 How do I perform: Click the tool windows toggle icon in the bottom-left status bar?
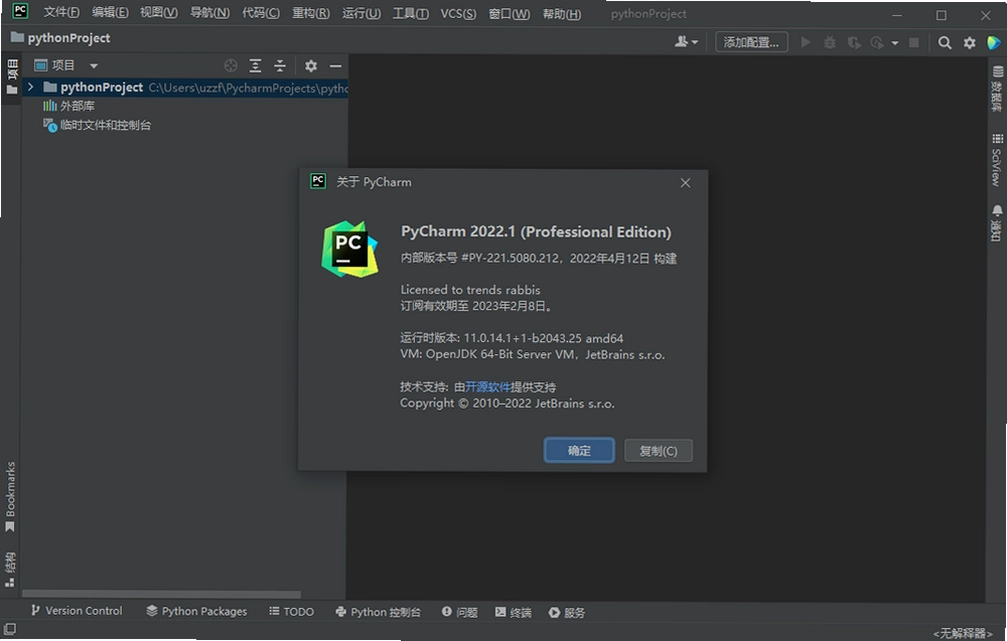(10, 629)
